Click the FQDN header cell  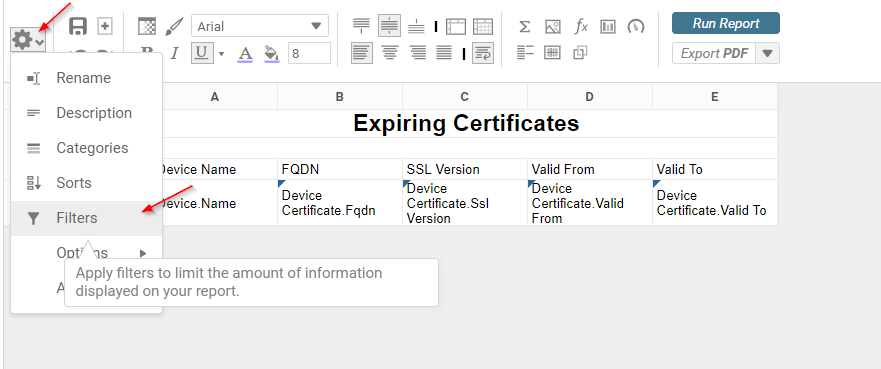(340, 169)
